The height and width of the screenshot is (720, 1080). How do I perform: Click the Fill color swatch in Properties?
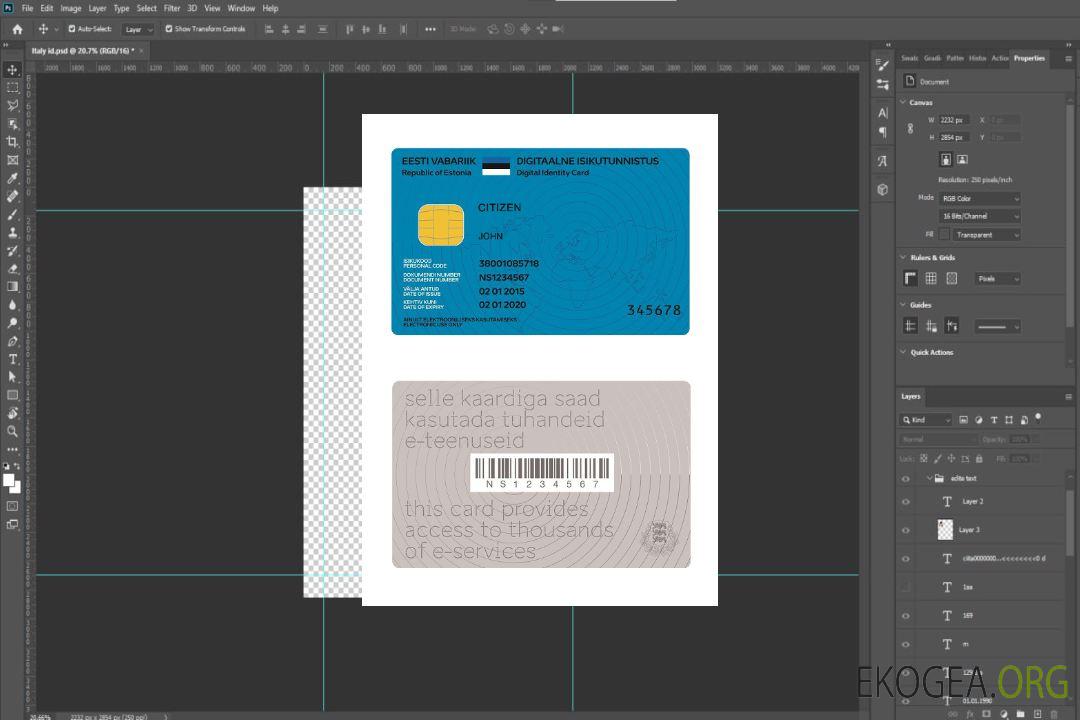click(943, 234)
